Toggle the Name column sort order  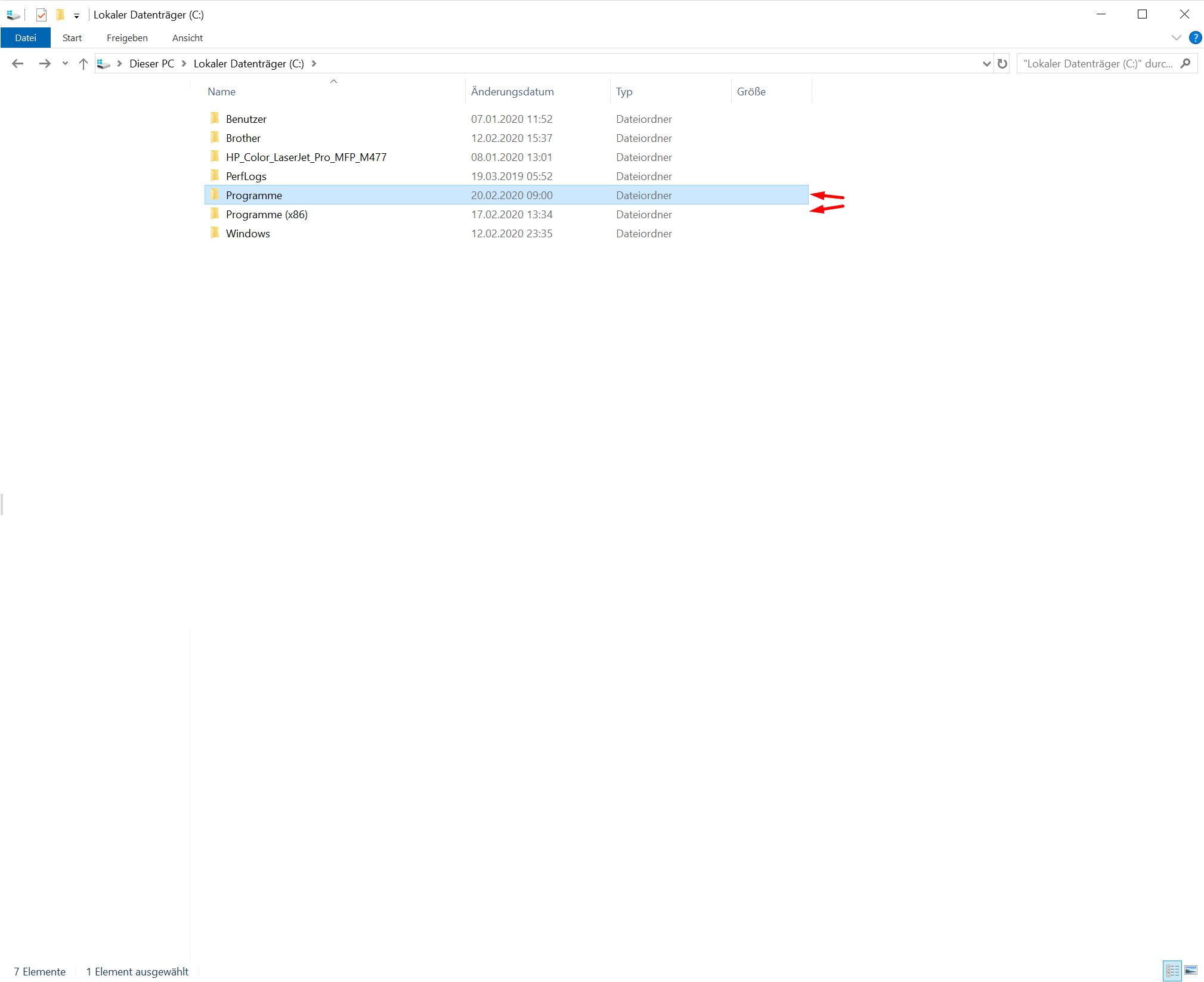221,91
